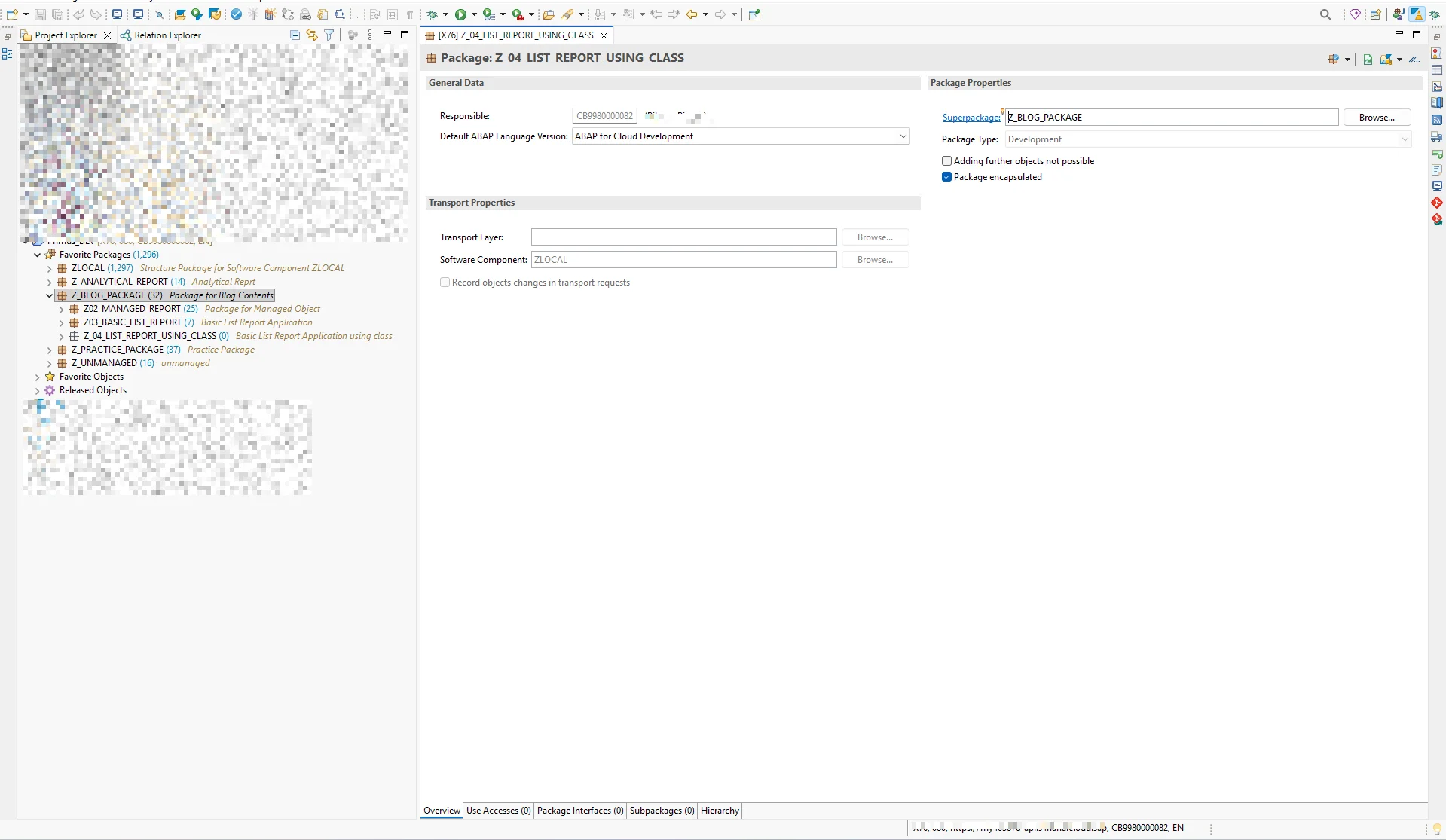Toggle 'Record objects changes in transport requests' checkbox

pyautogui.click(x=445, y=283)
